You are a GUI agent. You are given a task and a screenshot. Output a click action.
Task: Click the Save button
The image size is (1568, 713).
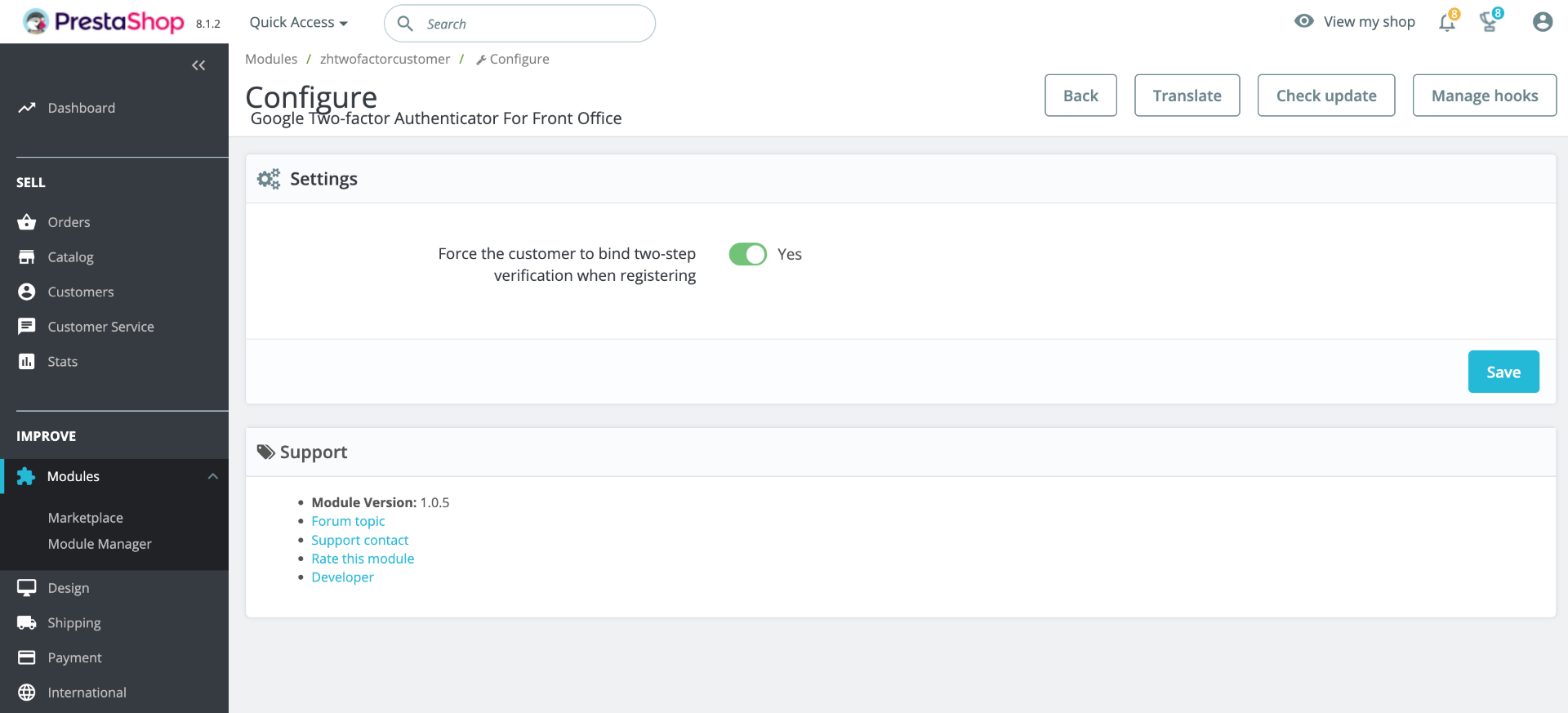coord(1503,372)
